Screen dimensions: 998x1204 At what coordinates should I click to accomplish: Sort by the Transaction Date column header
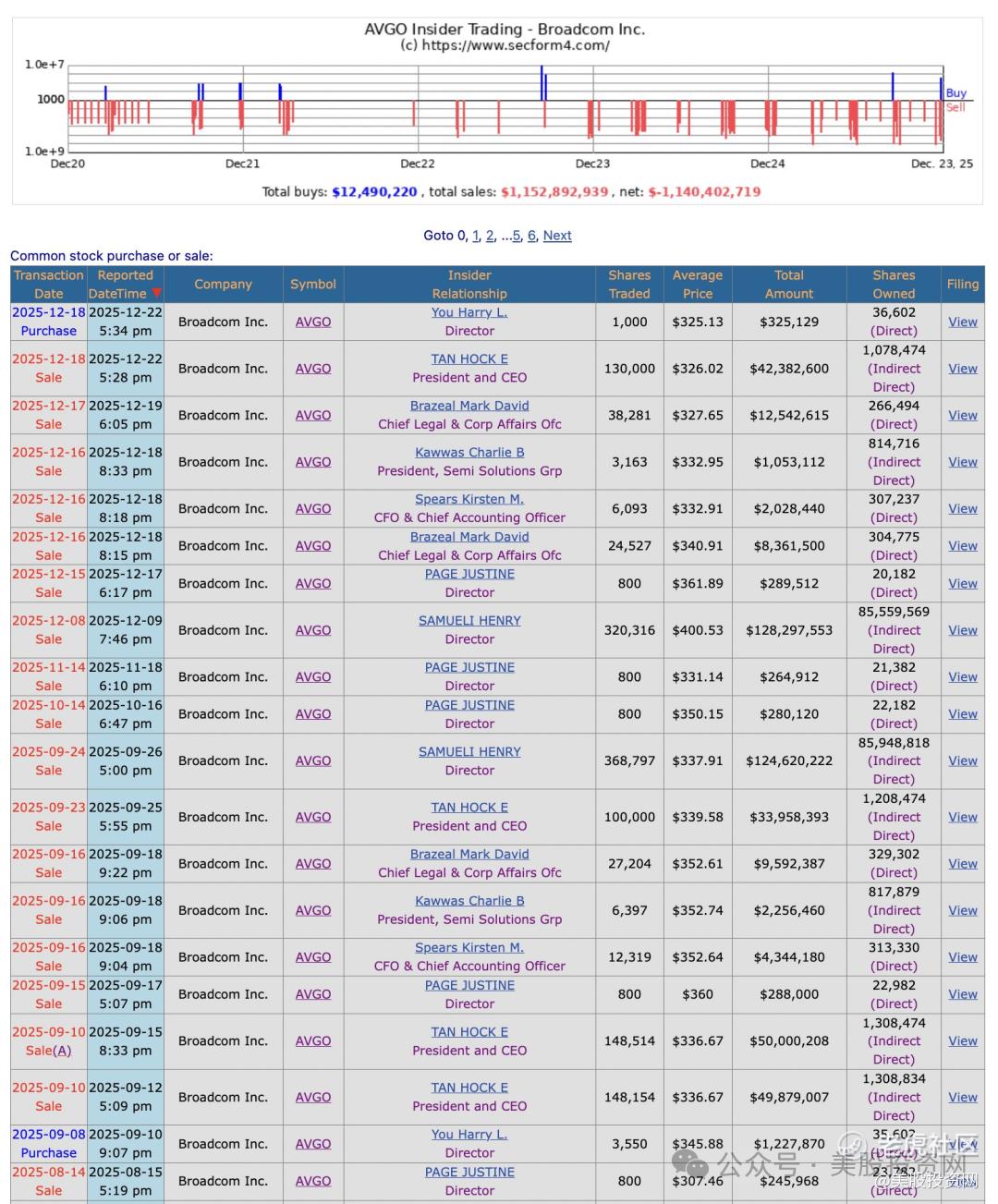click(49, 285)
